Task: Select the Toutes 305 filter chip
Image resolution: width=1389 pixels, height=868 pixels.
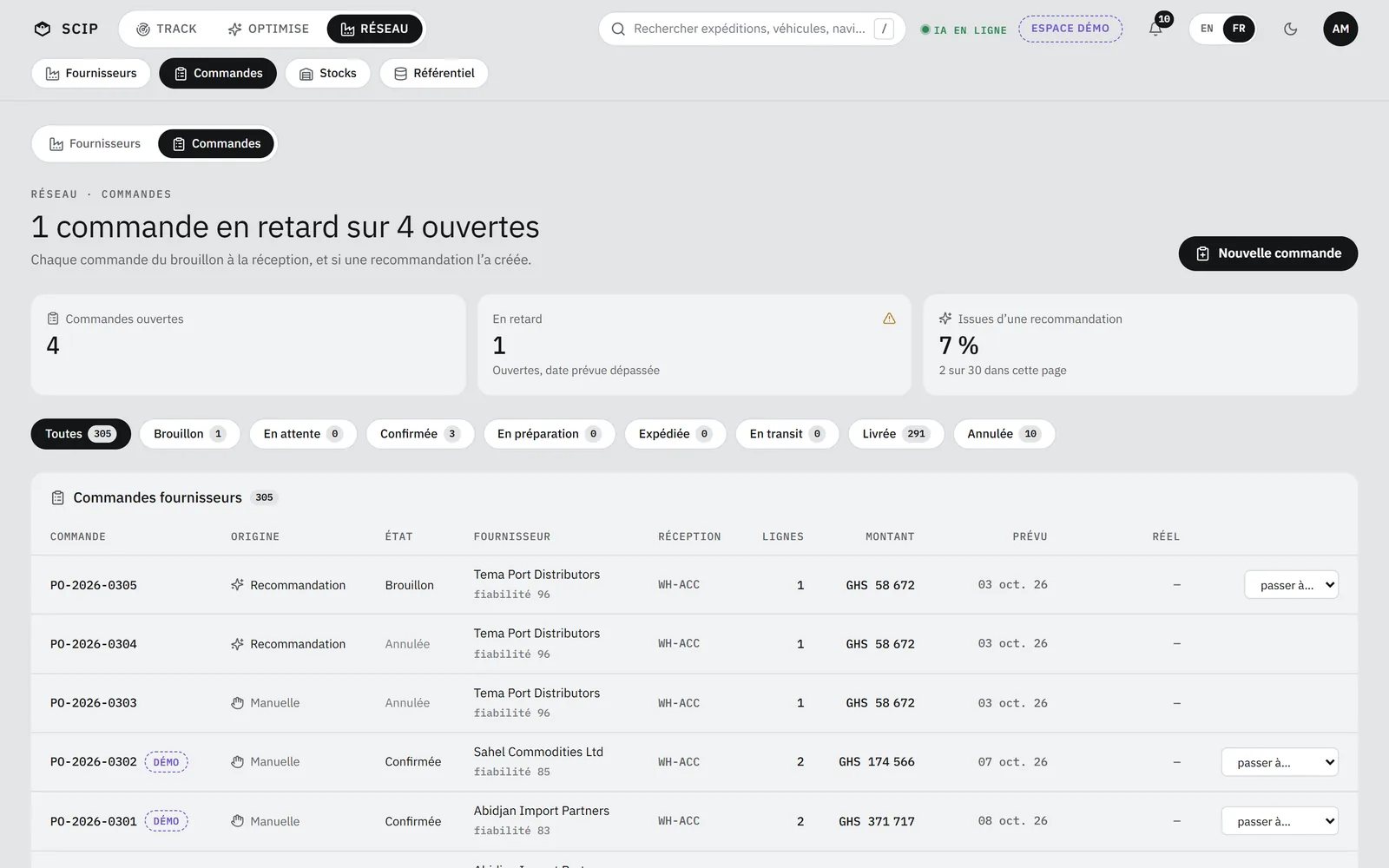Action: point(81,434)
